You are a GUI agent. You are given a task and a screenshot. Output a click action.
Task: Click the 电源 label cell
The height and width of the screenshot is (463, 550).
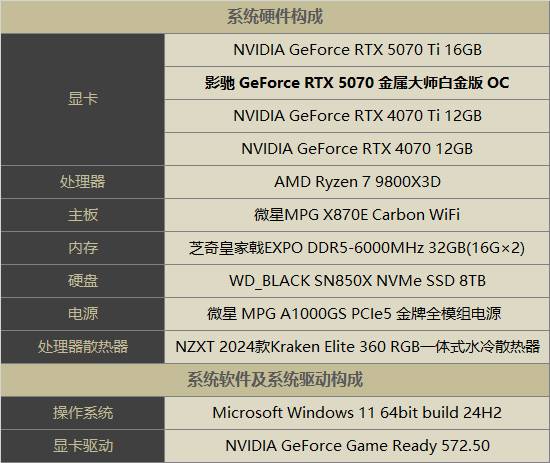point(82,314)
